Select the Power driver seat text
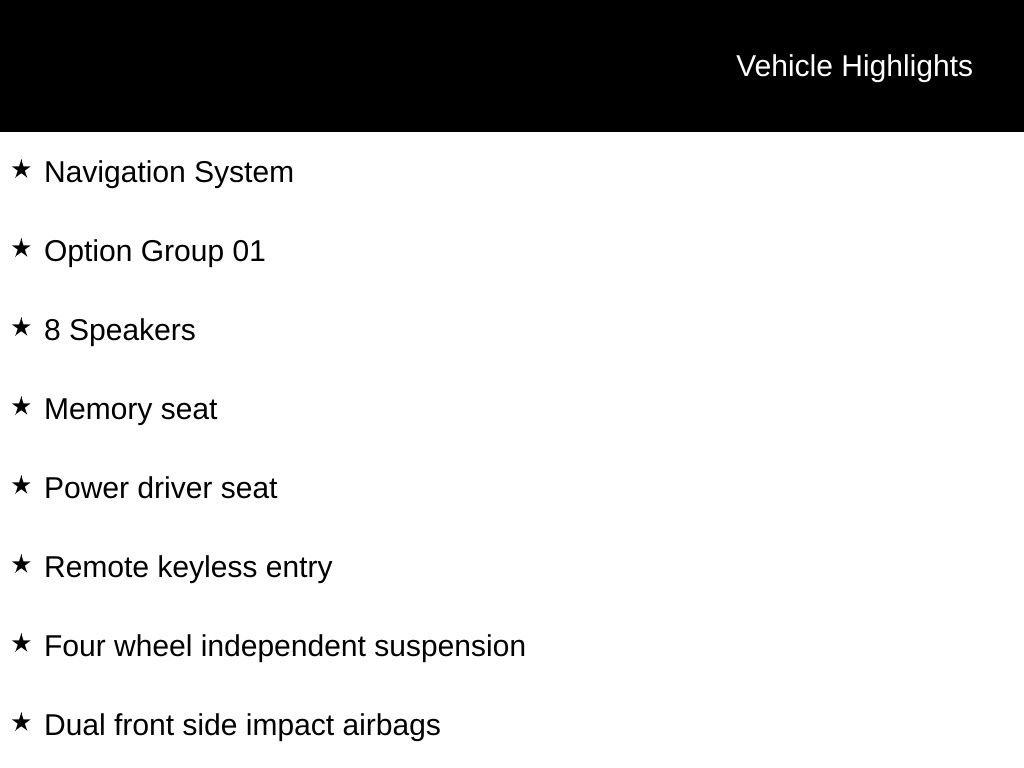 pos(161,488)
